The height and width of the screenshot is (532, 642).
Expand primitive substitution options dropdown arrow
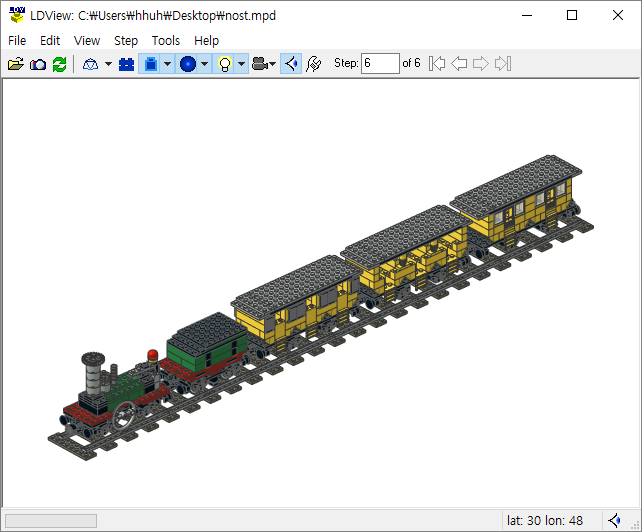click(205, 64)
